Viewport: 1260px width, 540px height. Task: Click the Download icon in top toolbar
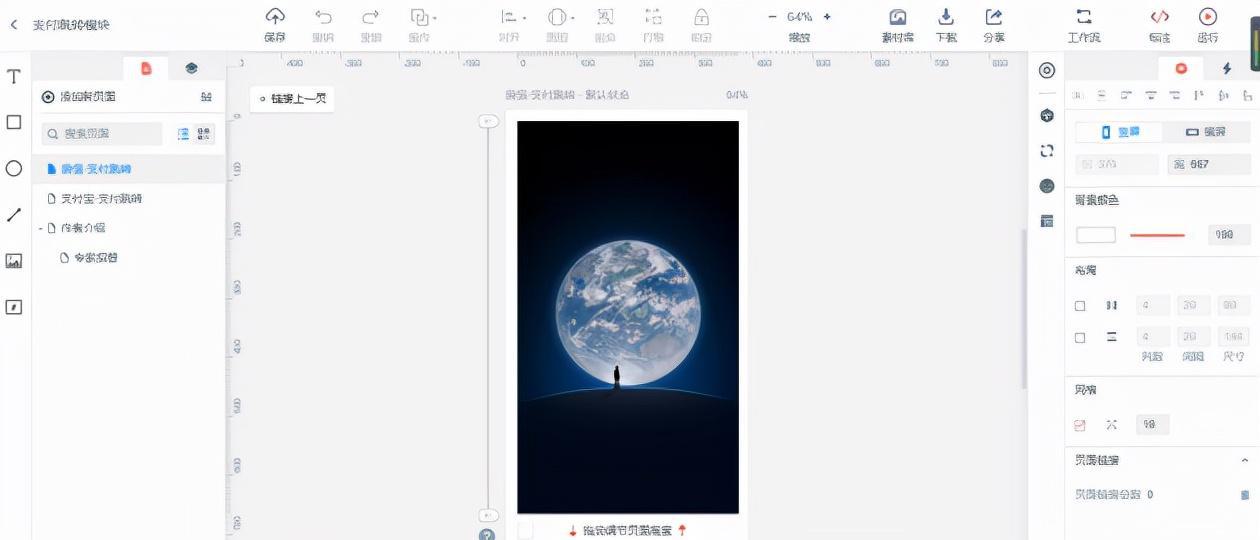pos(945,17)
